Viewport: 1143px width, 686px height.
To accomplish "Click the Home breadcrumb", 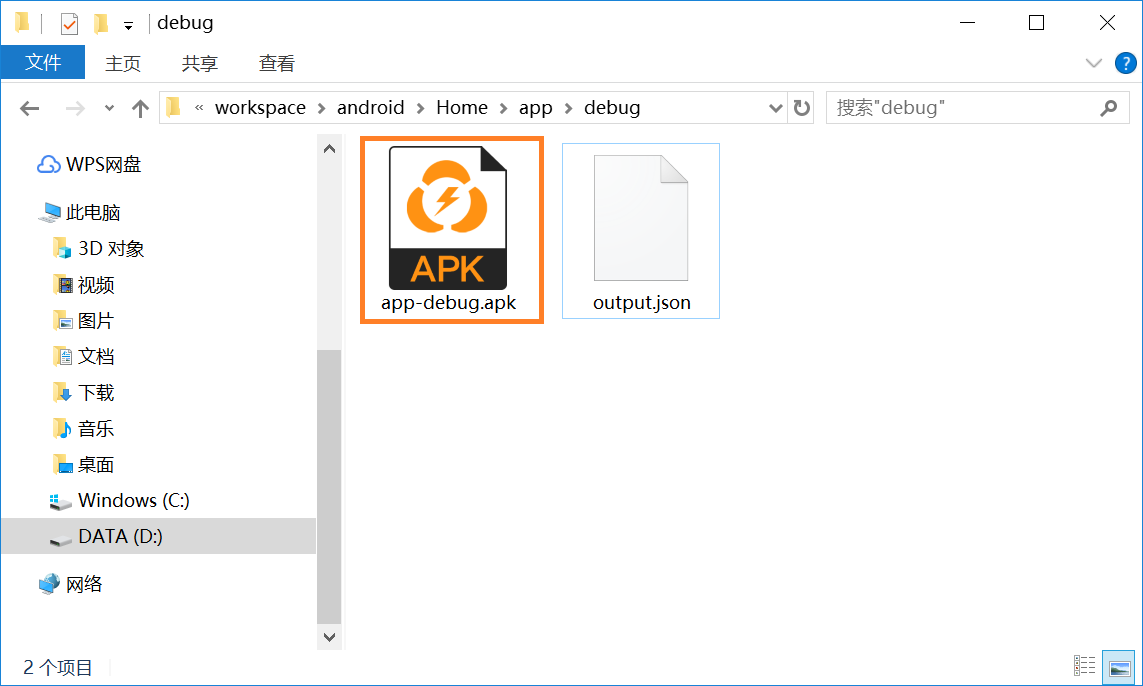I will click(x=462, y=108).
